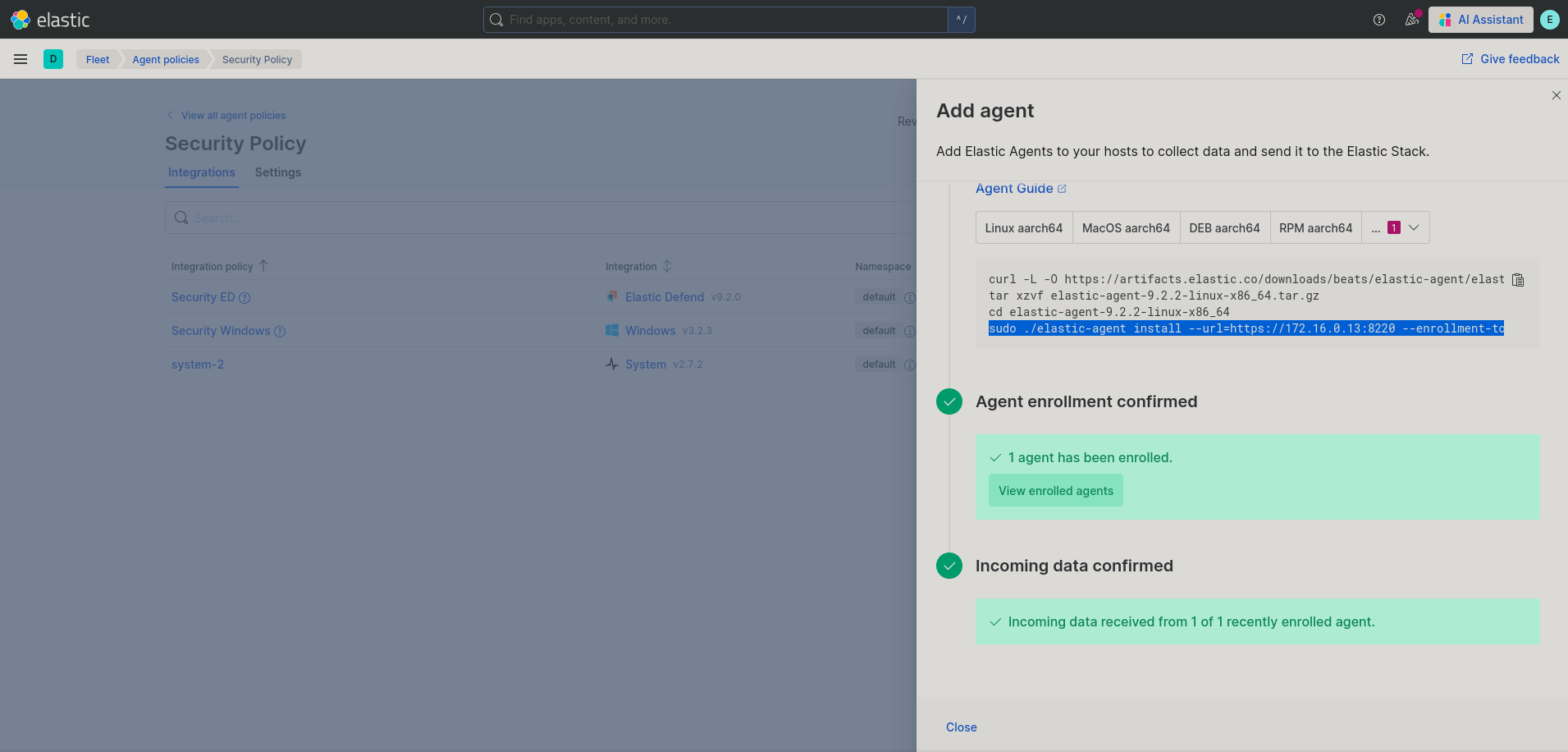Click the System pulse icon

click(x=612, y=364)
